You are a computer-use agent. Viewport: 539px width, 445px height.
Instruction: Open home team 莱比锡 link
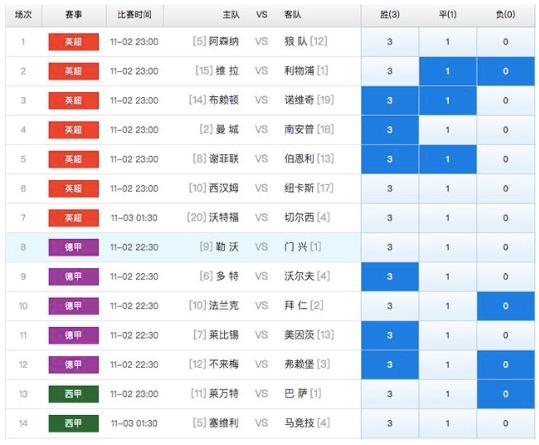click(x=224, y=335)
